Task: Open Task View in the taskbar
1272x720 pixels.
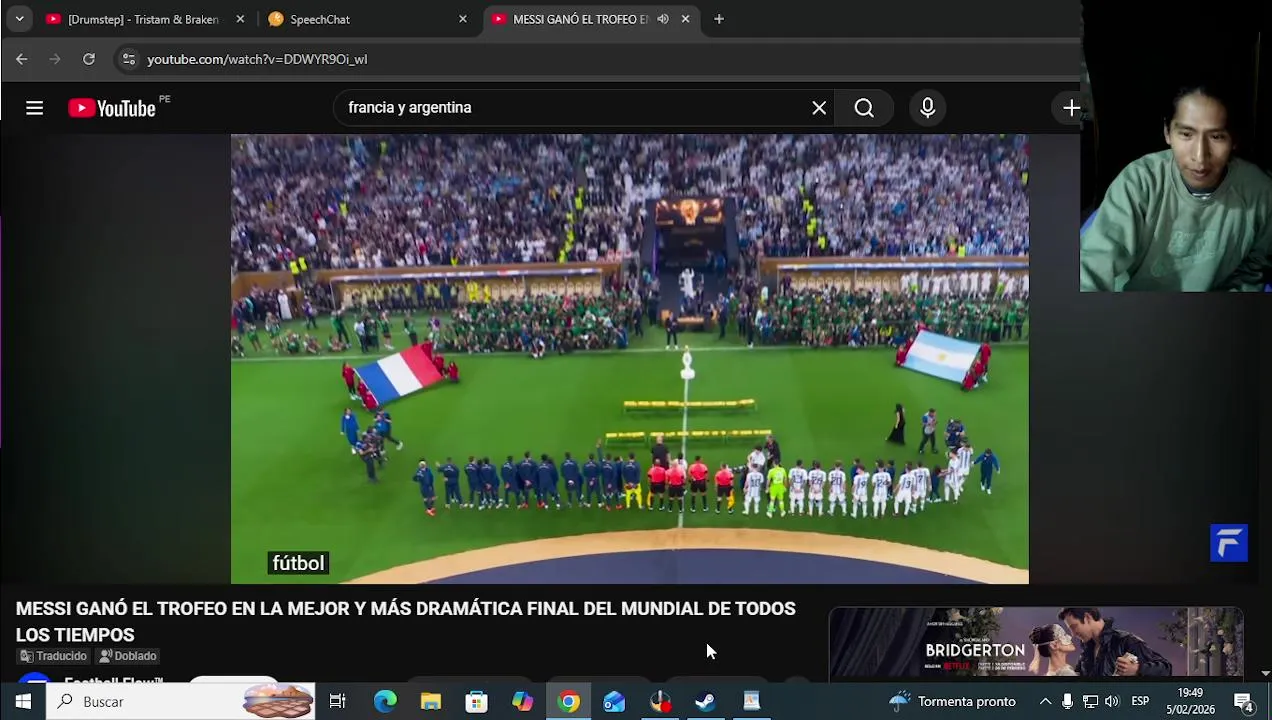Action: [337, 702]
